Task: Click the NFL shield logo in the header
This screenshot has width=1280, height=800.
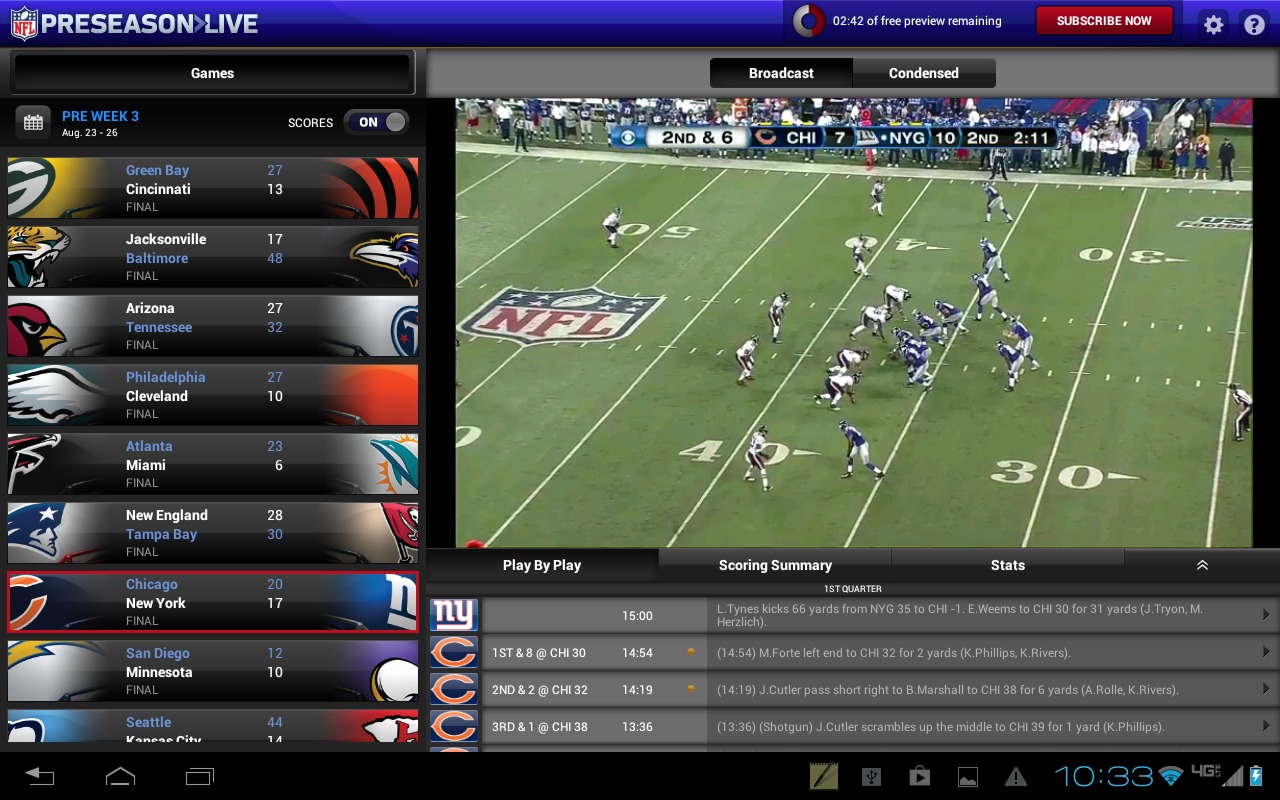Action: [x=25, y=20]
